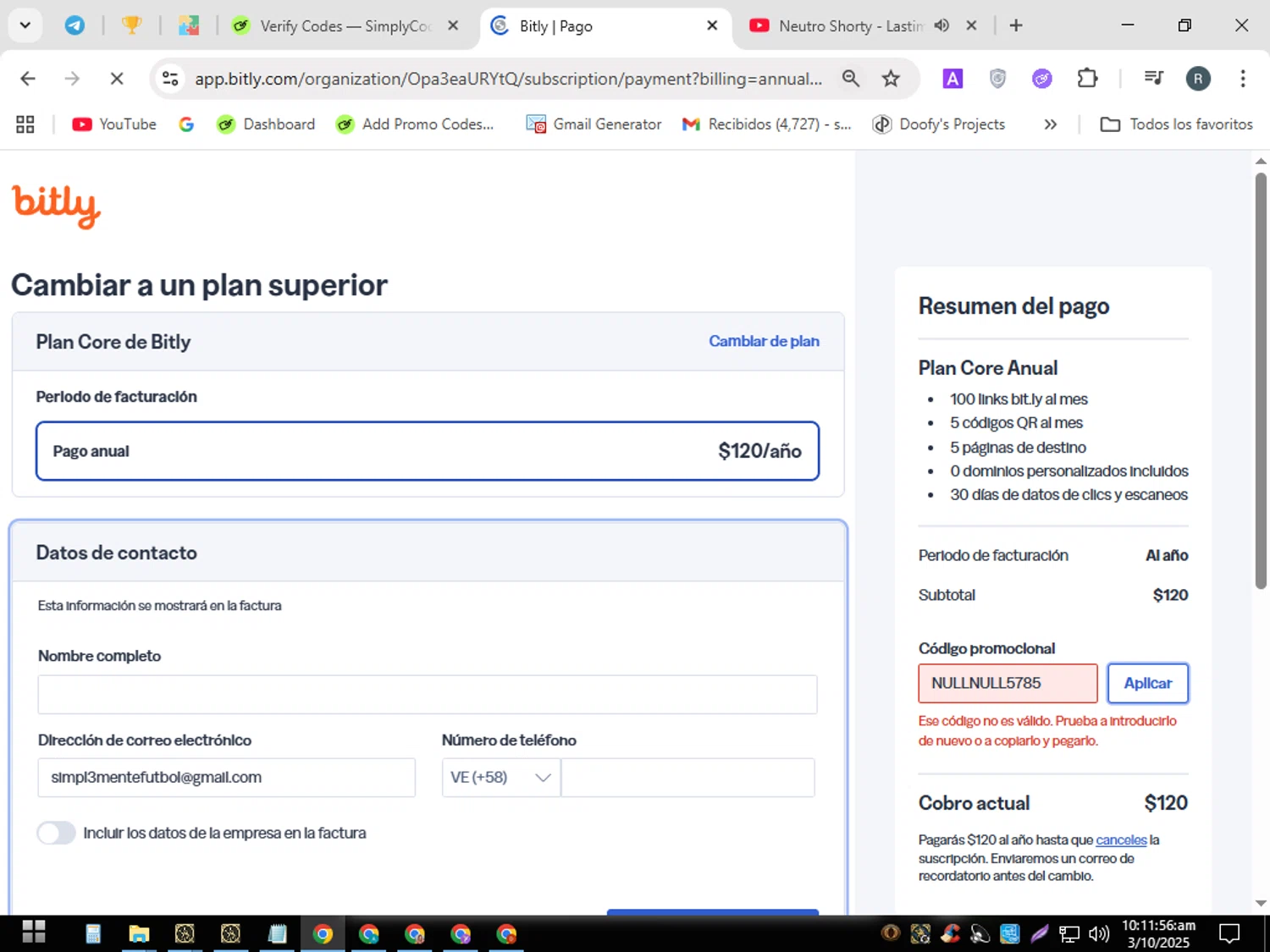Click the phone number input field
Screen dimensions: 1270x952
[x=687, y=778]
